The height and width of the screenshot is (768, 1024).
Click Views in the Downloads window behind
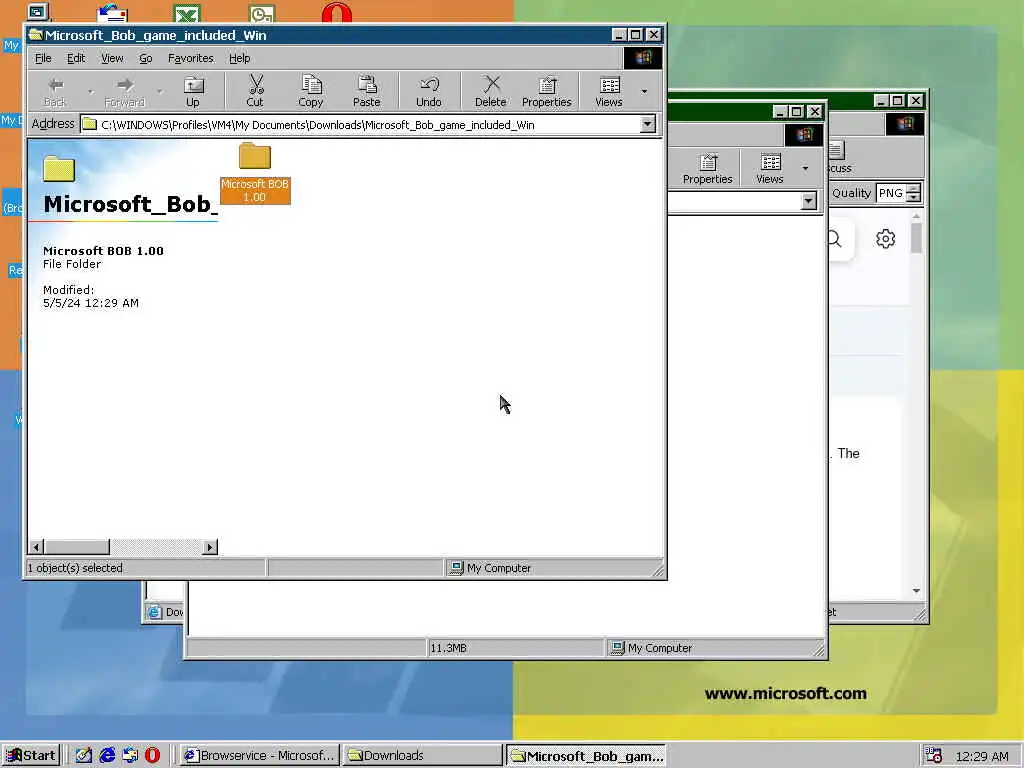(770, 168)
